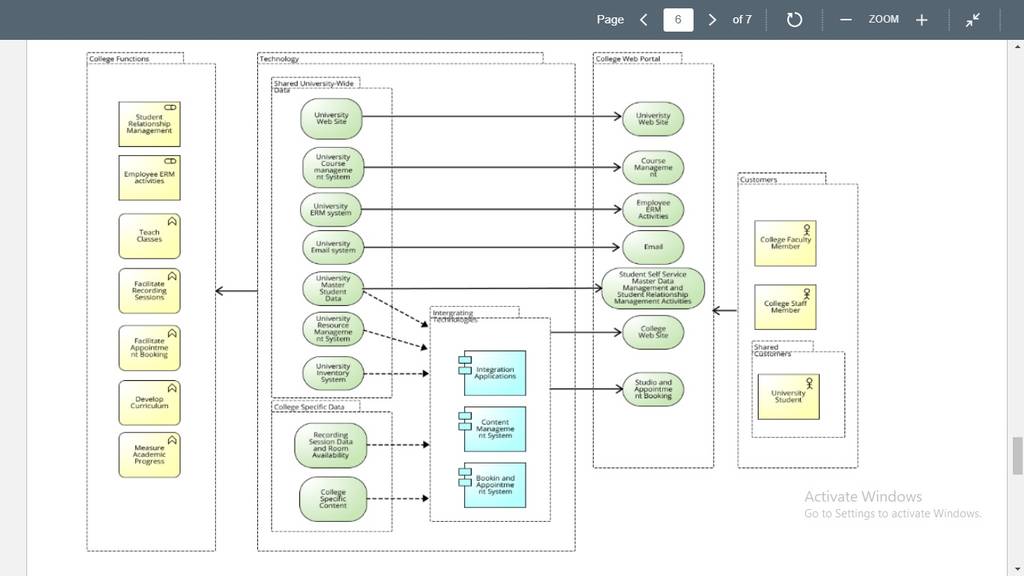Click the Employee ERM Activities portal node

(x=653, y=210)
